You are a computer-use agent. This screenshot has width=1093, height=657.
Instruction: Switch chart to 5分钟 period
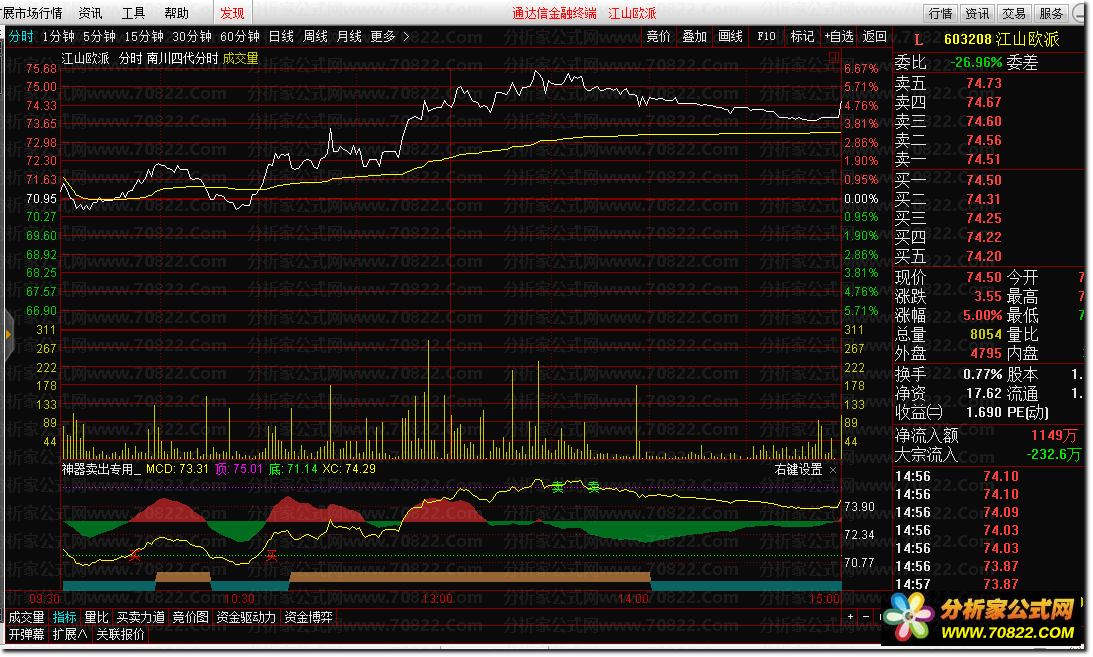(99, 36)
